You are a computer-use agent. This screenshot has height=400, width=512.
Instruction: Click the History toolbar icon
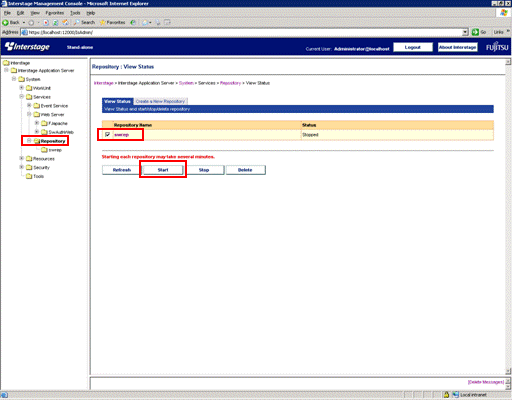pyautogui.click(x=133, y=23)
